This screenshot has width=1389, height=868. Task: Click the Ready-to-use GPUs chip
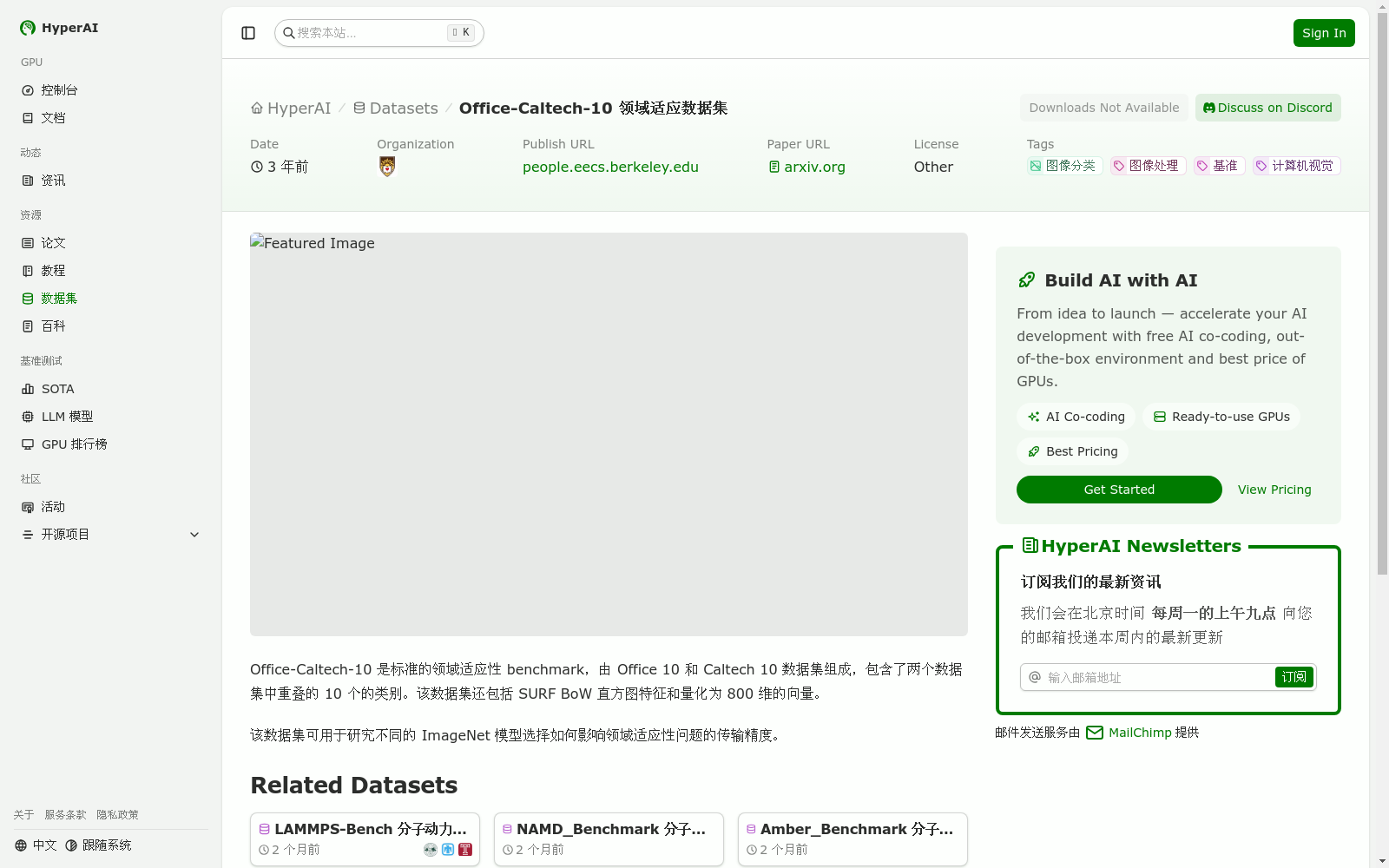click(x=1221, y=417)
